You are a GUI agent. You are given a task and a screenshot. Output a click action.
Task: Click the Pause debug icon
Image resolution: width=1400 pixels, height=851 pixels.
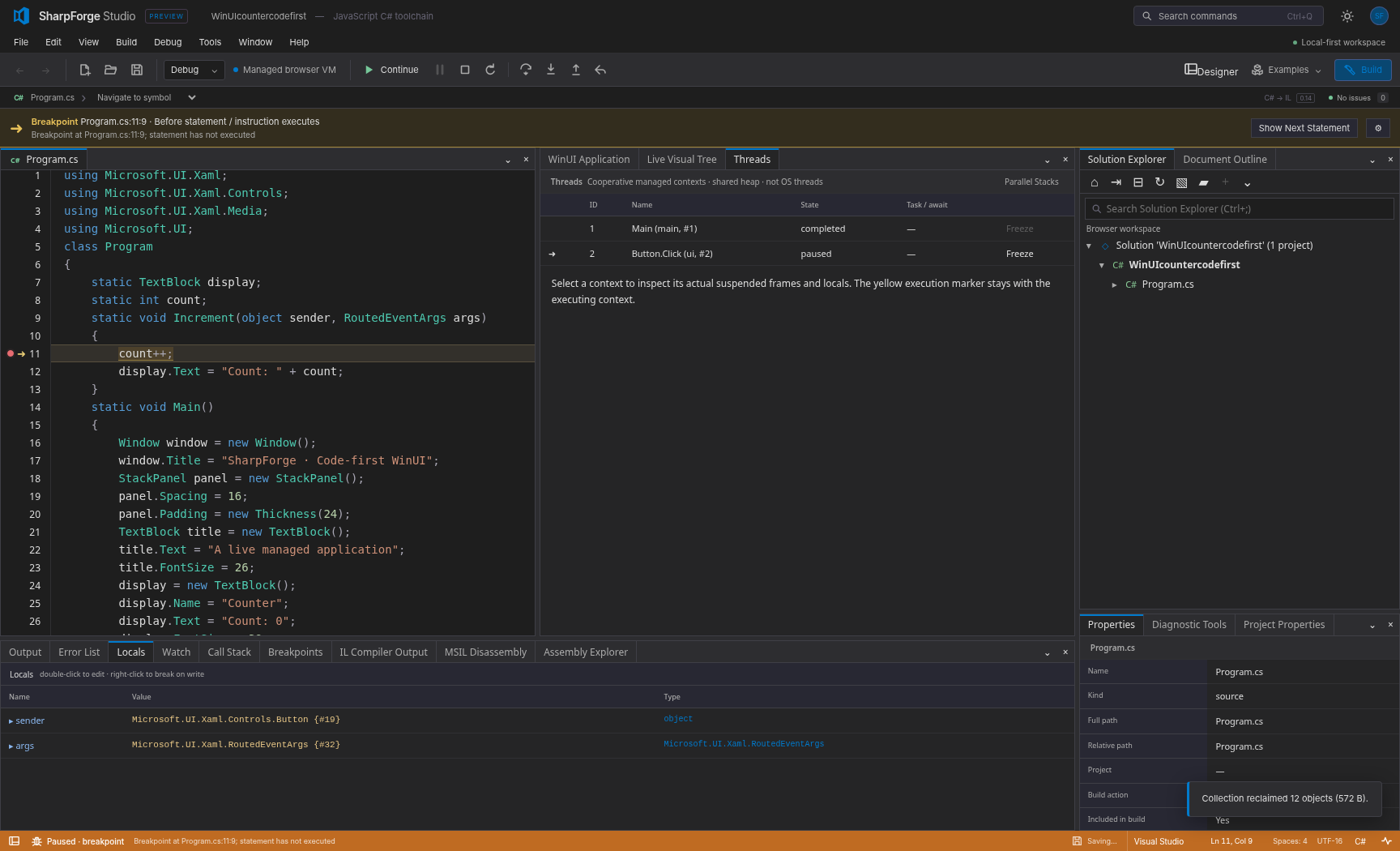(x=440, y=70)
